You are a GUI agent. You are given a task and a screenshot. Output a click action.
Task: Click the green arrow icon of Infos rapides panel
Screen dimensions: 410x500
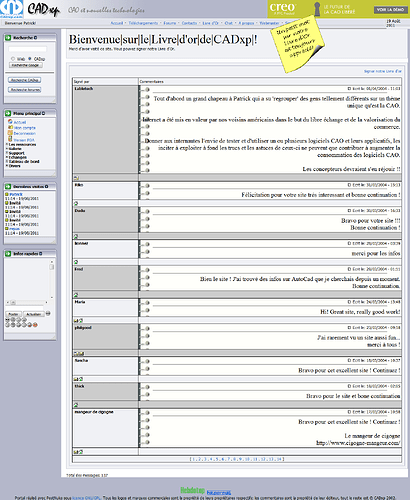click(x=8, y=254)
